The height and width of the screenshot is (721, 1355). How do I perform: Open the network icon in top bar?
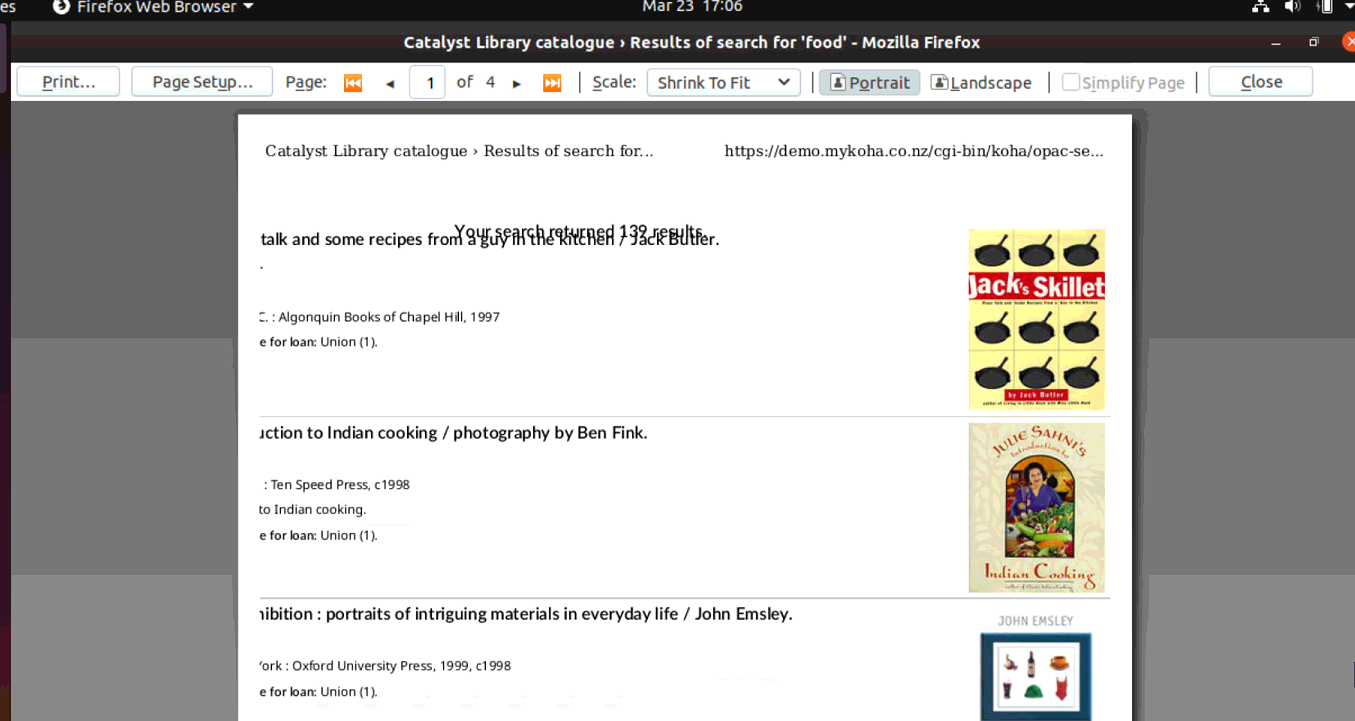coord(1260,7)
